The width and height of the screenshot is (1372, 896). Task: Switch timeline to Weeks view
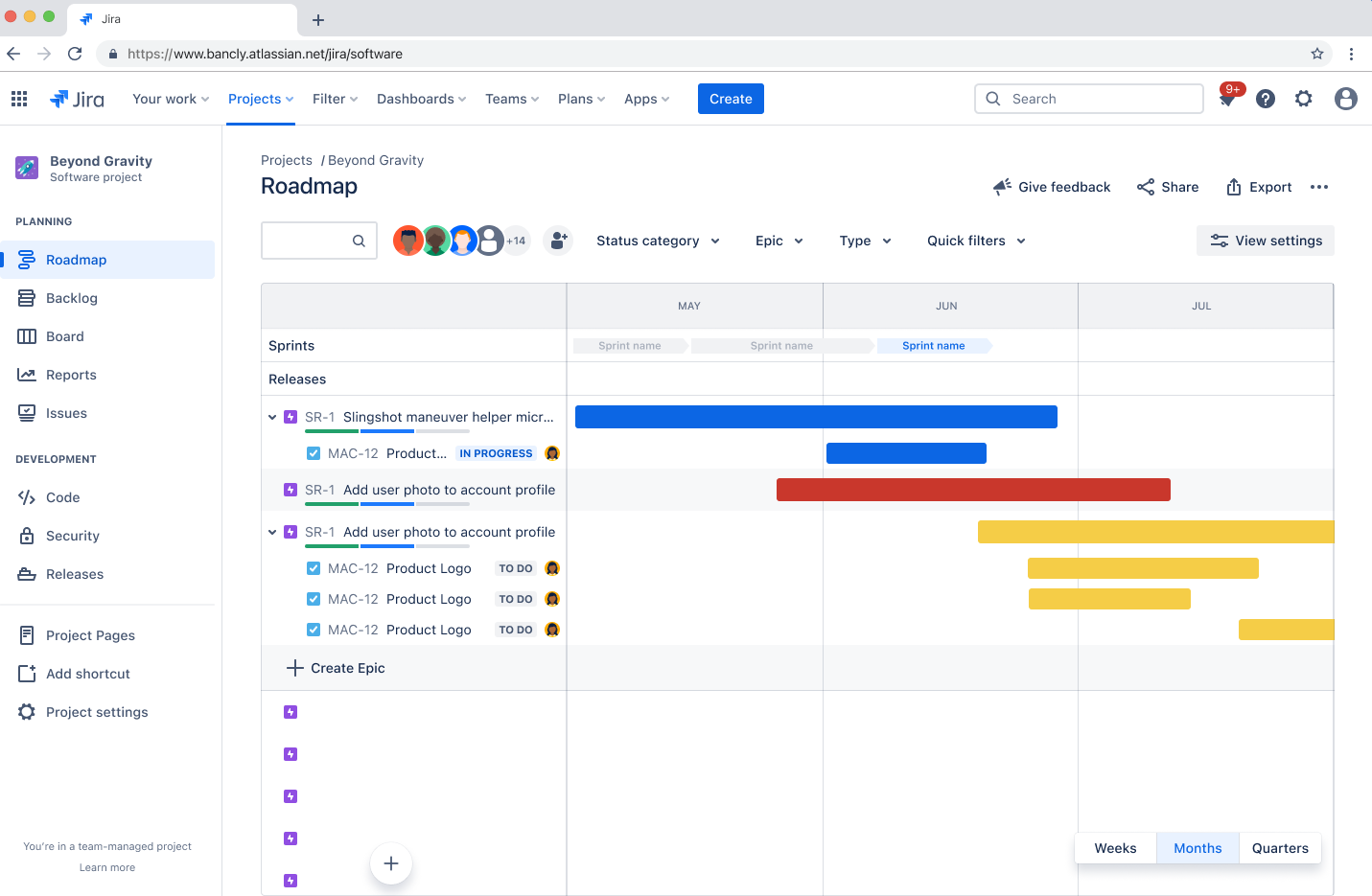tap(1115, 847)
